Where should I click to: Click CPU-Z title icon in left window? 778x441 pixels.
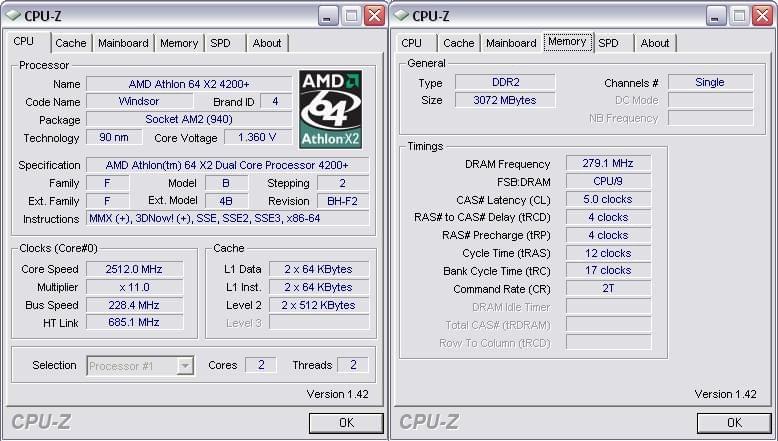(x=12, y=15)
